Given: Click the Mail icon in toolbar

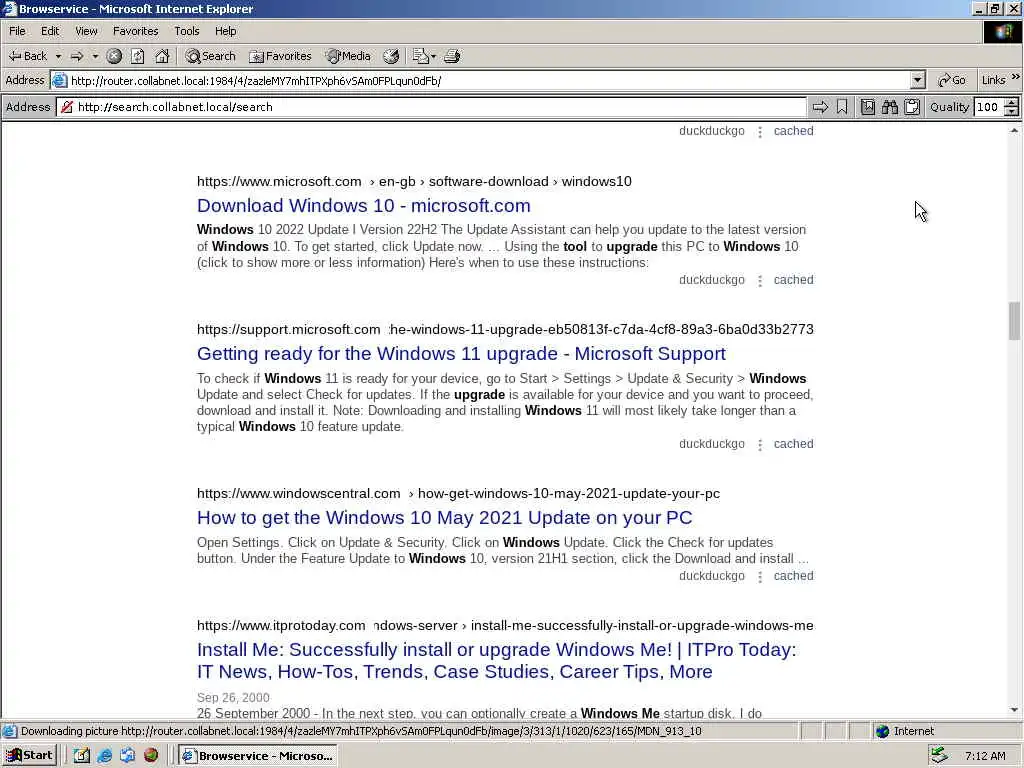Looking at the screenshot, I should pos(421,56).
